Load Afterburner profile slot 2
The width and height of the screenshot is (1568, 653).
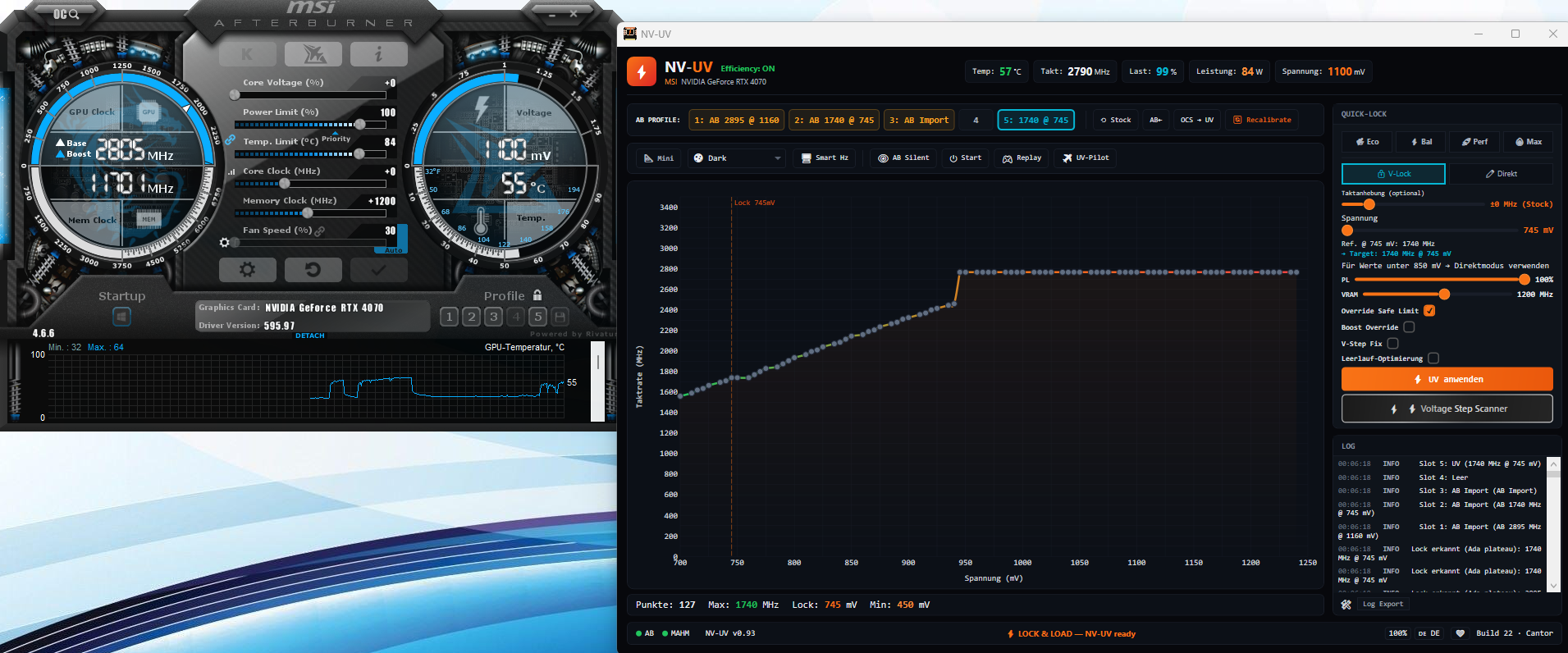[x=471, y=317]
